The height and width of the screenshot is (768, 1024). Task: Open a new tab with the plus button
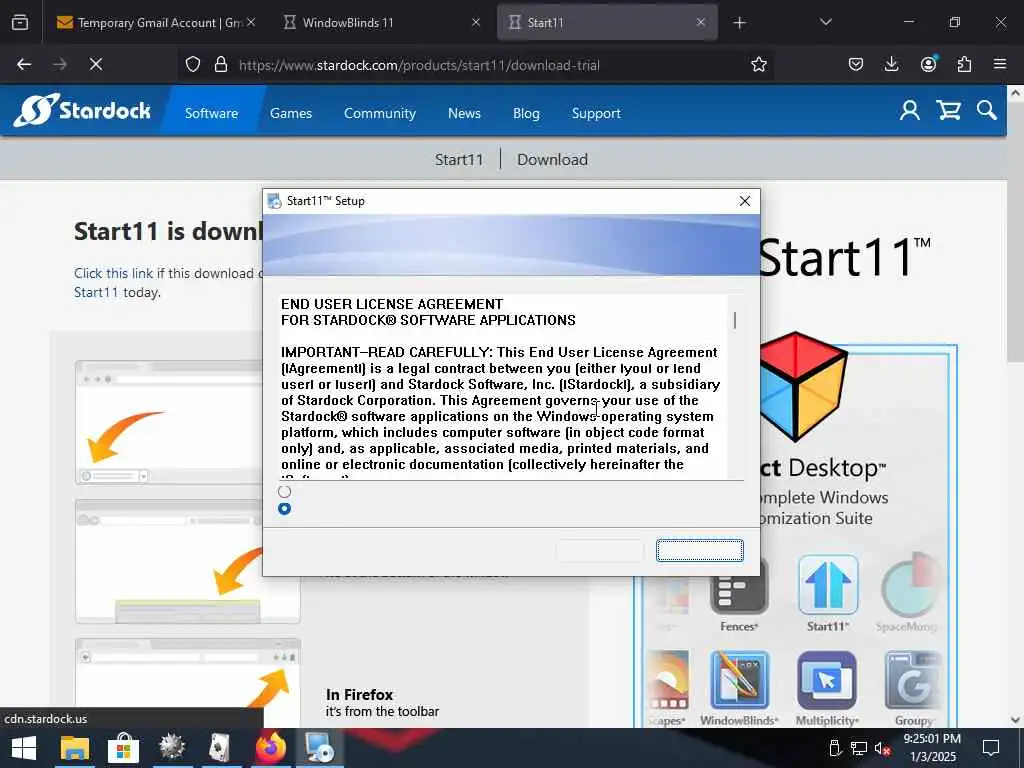click(739, 23)
